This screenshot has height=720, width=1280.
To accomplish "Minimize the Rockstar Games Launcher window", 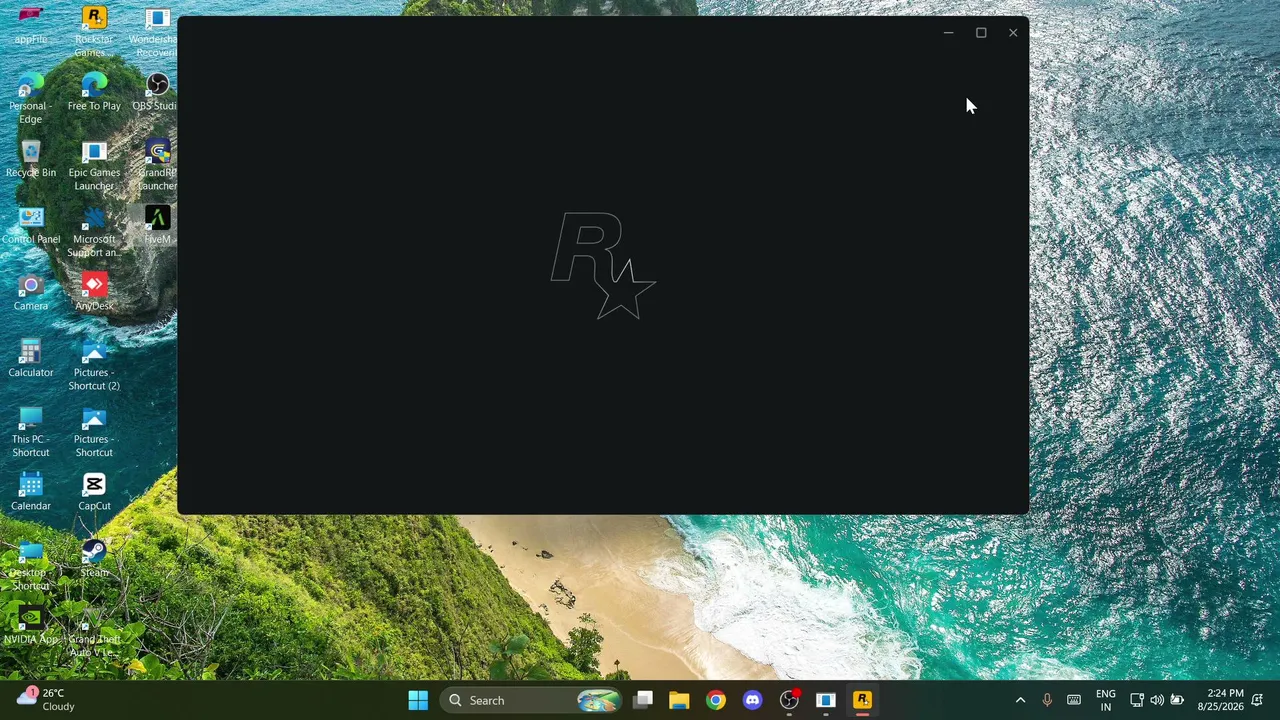I will (x=948, y=33).
